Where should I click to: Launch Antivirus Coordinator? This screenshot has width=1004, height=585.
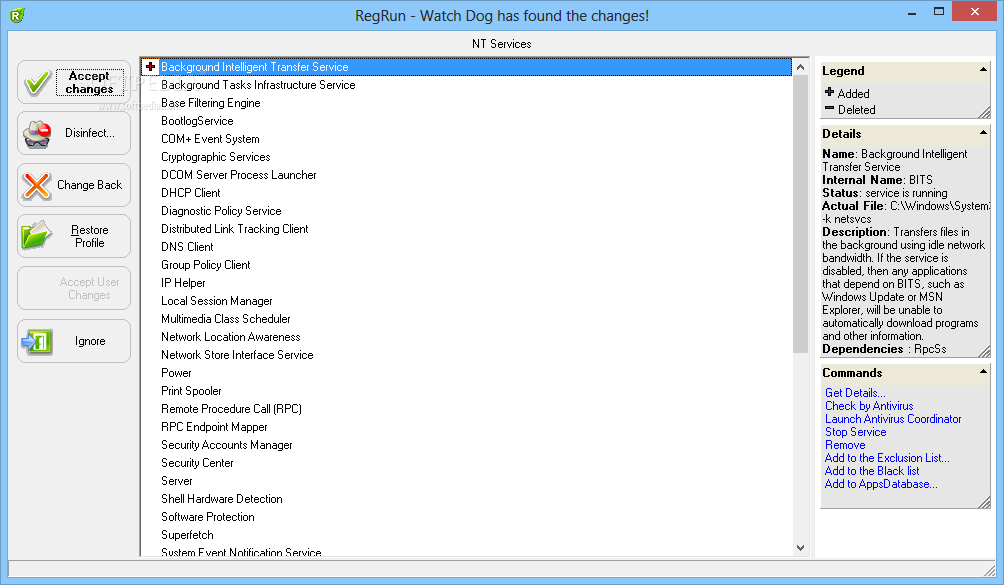(x=893, y=419)
